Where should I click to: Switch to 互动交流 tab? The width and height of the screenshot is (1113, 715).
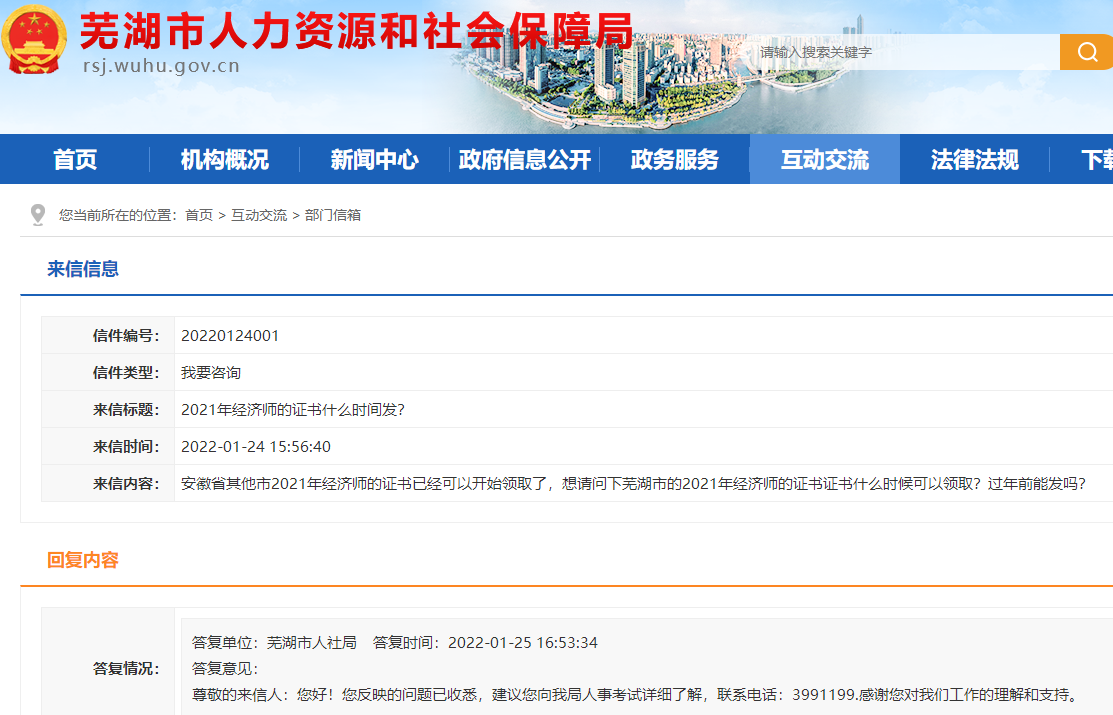pyautogui.click(x=825, y=160)
